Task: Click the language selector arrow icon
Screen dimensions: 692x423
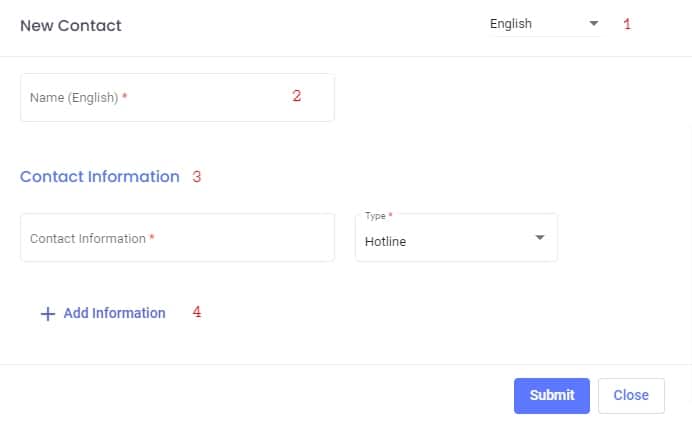Action: point(593,23)
